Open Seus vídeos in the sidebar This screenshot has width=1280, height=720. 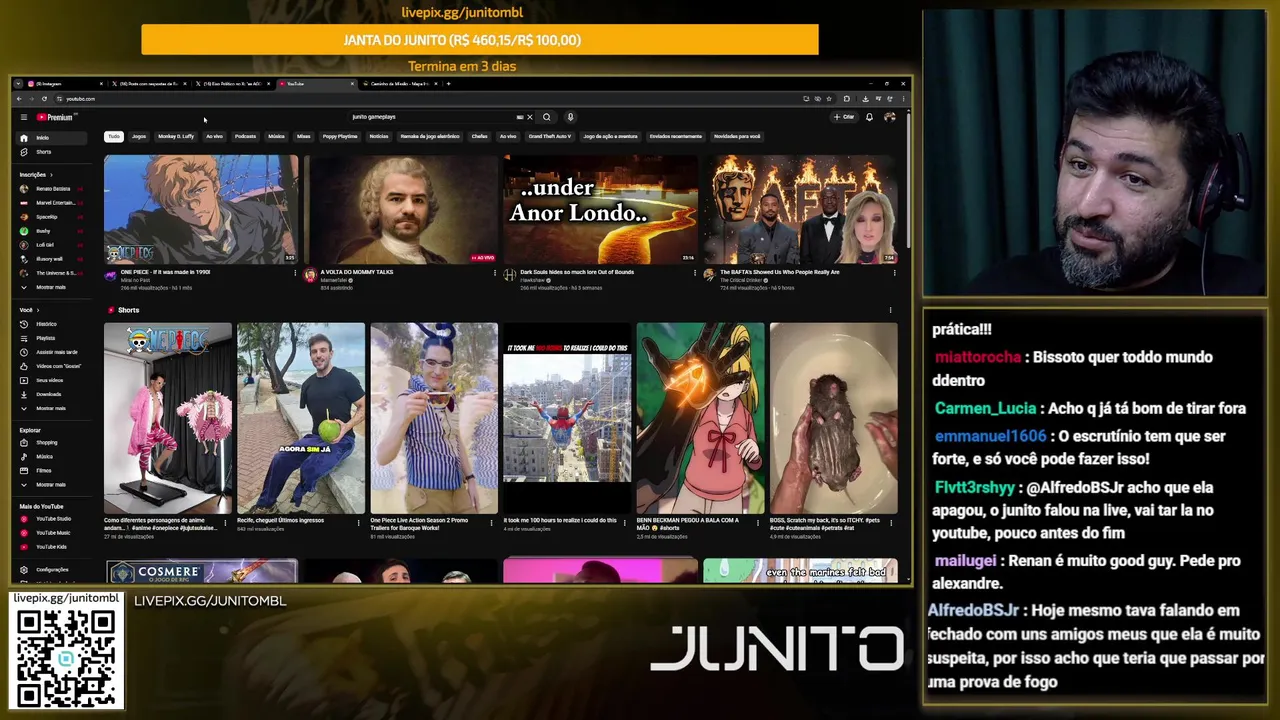(50, 380)
